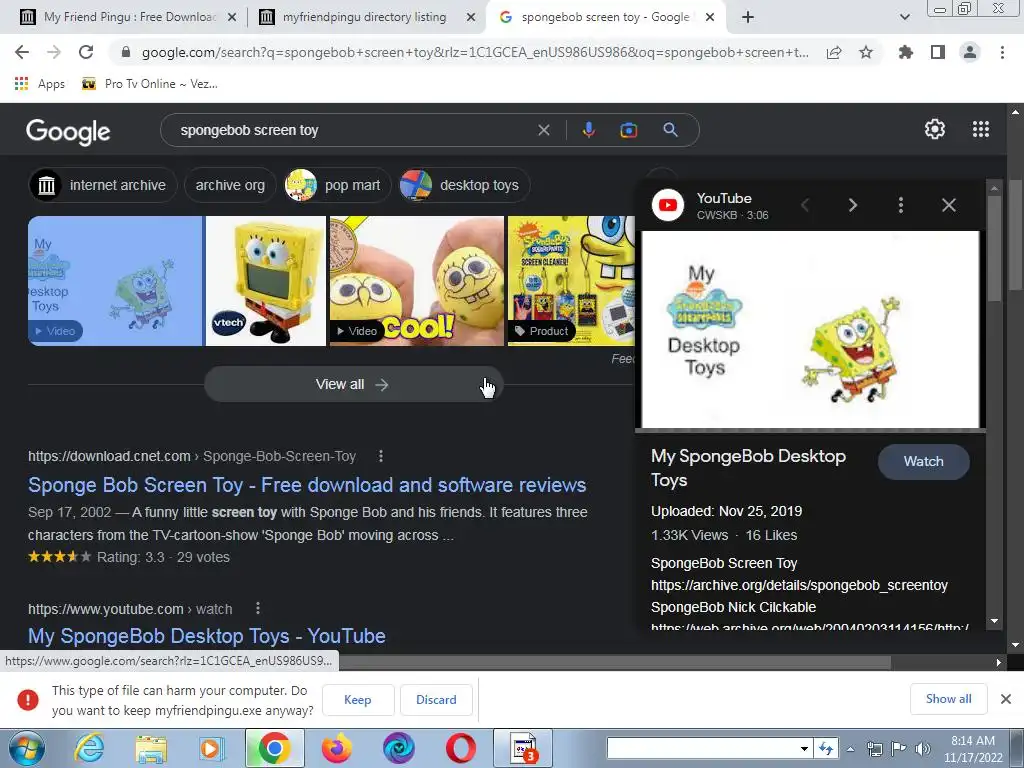Open the My Desktop Toys video thumbnail
The image size is (1024, 768).
115,281
